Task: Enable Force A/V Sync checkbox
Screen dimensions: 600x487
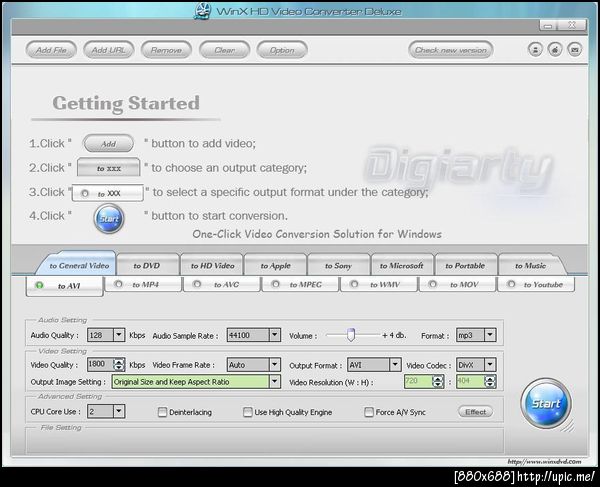Action: [368, 412]
